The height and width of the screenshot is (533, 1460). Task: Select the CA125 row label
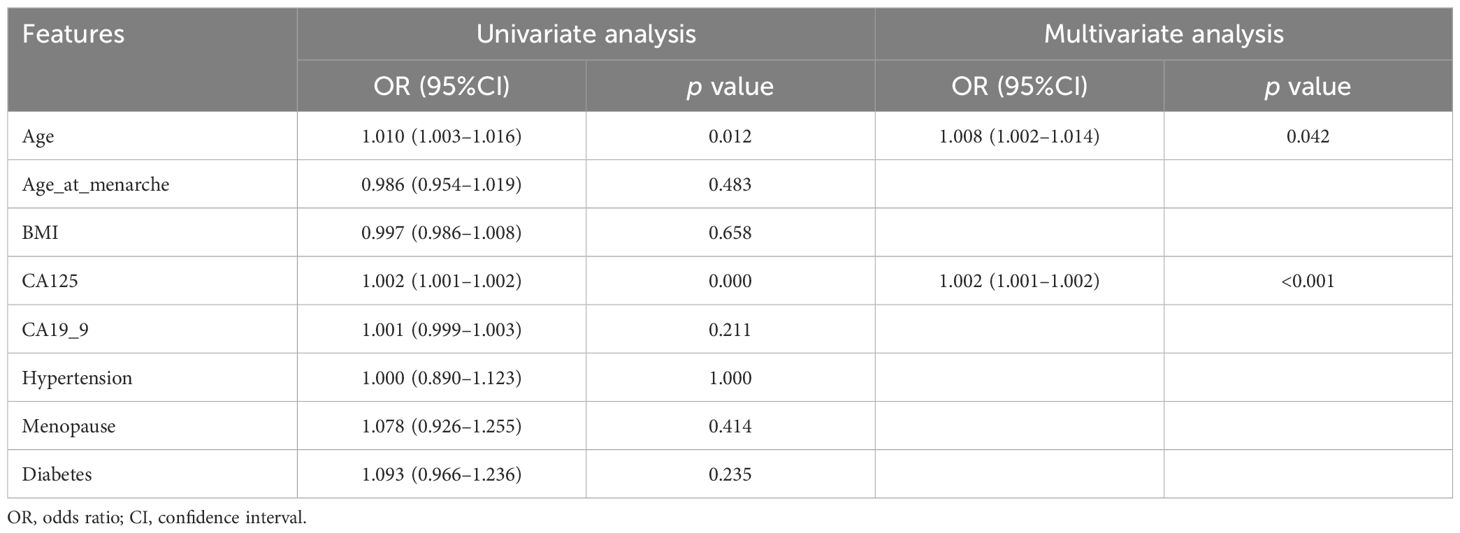[x=47, y=282]
